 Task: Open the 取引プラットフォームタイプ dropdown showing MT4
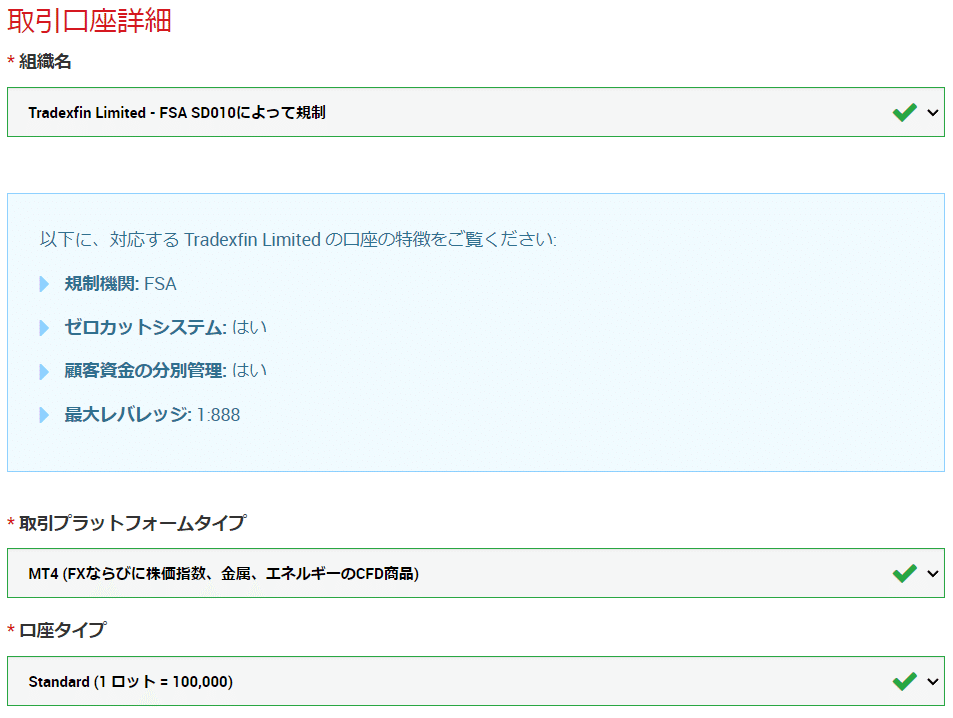point(476,573)
